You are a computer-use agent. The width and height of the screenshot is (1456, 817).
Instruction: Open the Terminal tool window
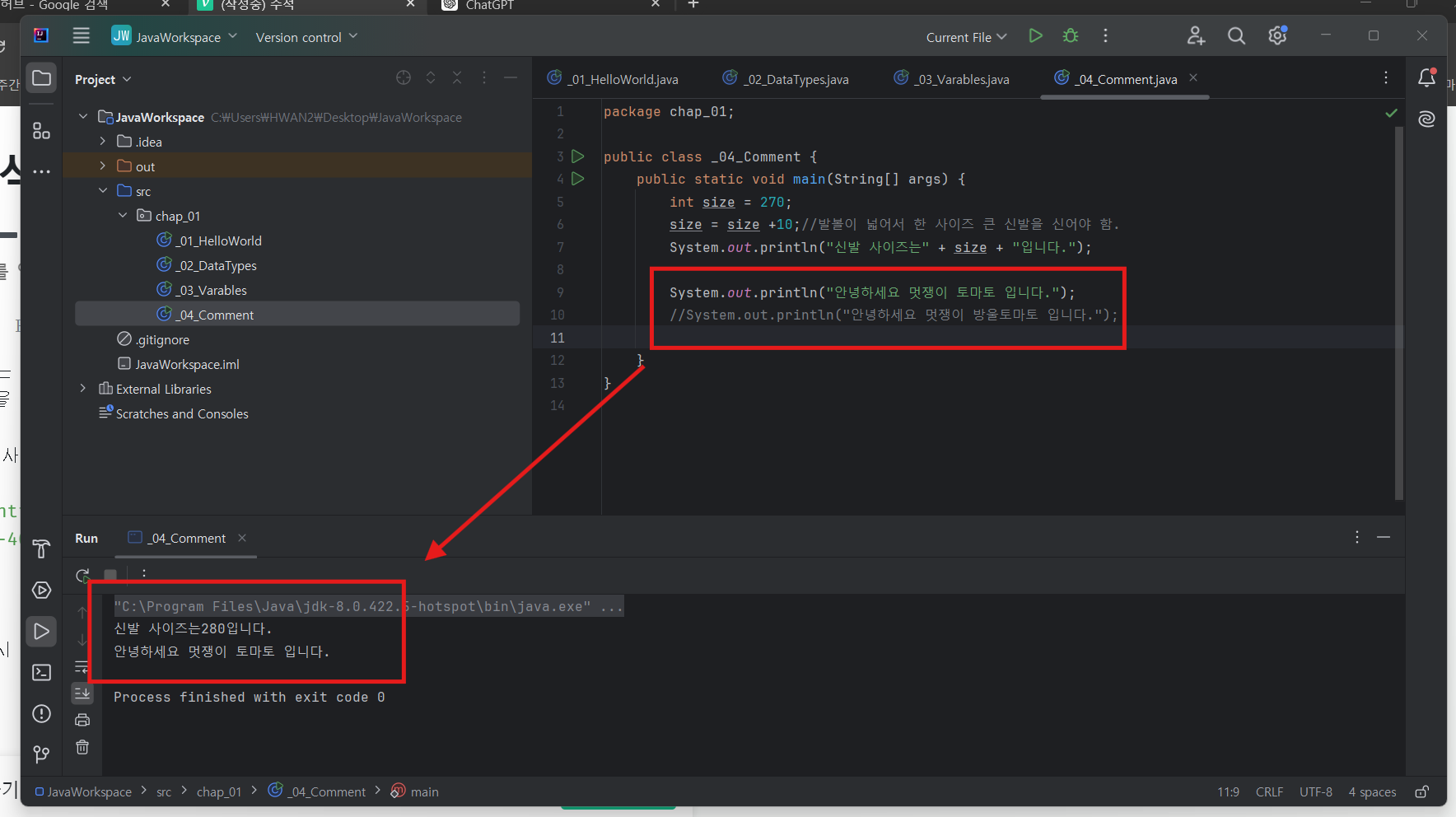pos(41,673)
